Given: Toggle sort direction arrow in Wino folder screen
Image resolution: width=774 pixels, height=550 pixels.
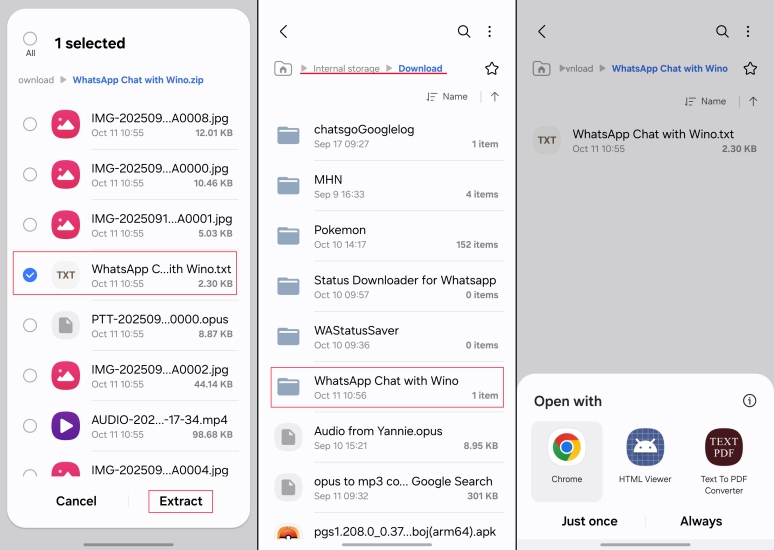Looking at the screenshot, I should [x=753, y=101].
